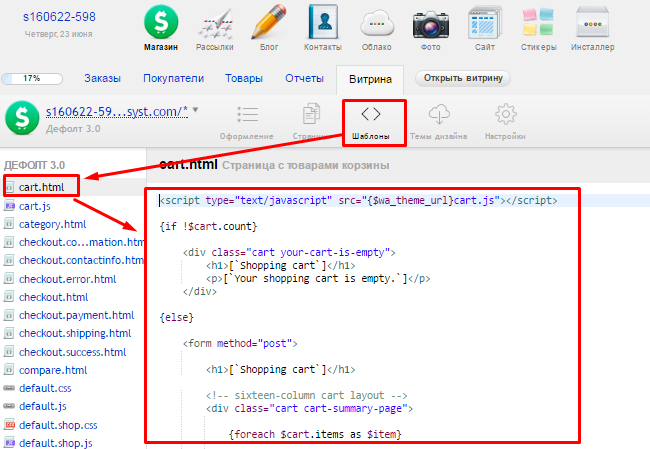
Task: Open the Контакты app icon
Action: click(x=323, y=22)
